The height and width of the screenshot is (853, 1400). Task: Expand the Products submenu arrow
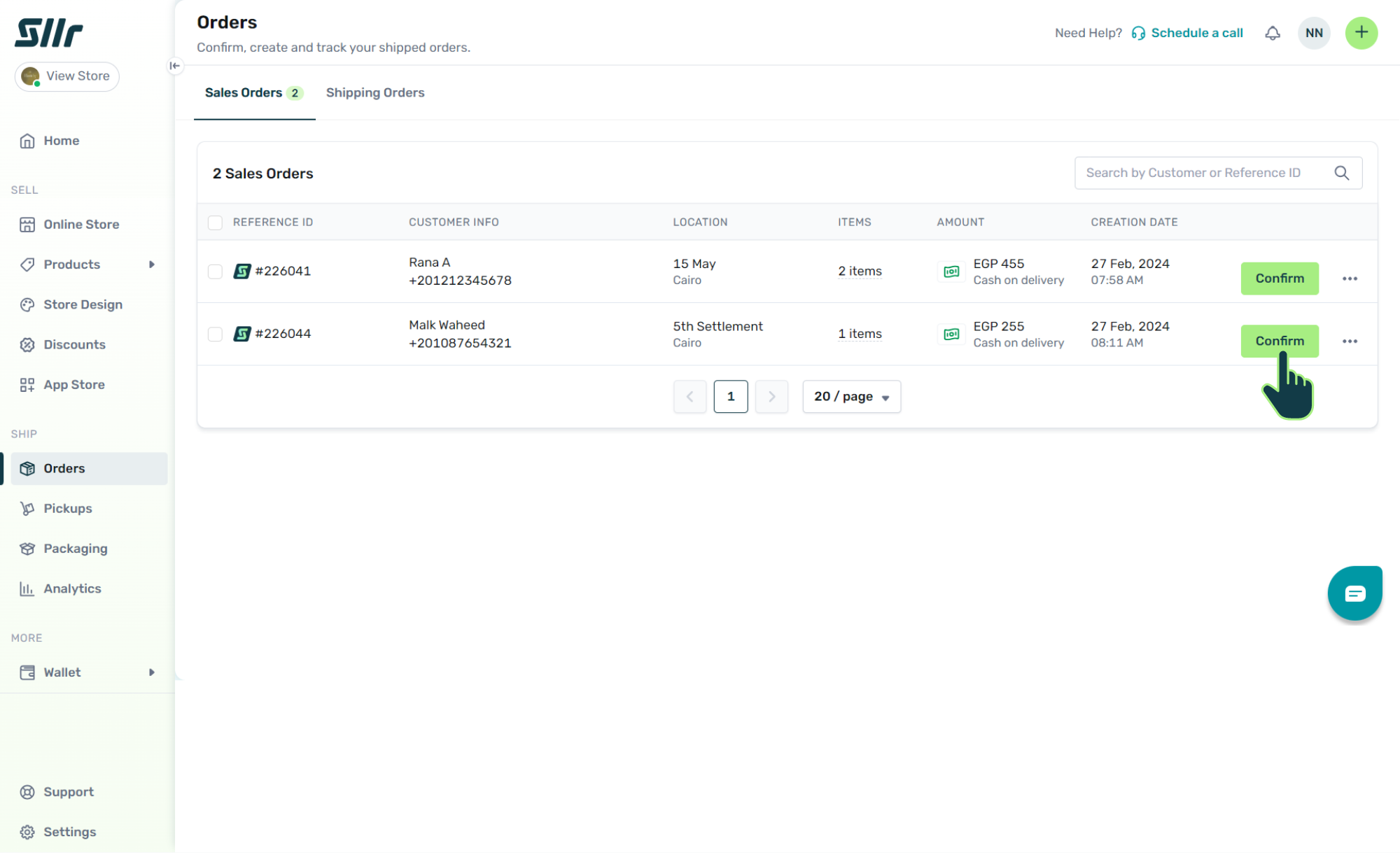pyautogui.click(x=151, y=265)
